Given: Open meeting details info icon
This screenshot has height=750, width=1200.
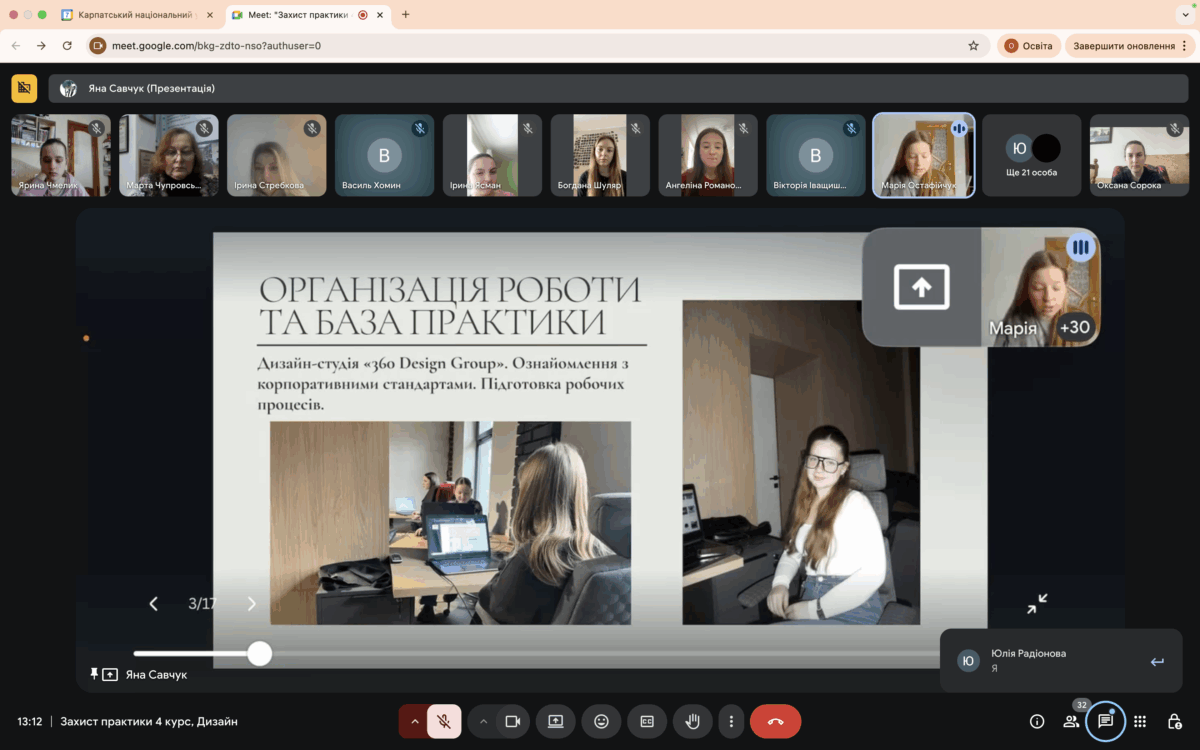Looking at the screenshot, I should (x=1037, y=721).
